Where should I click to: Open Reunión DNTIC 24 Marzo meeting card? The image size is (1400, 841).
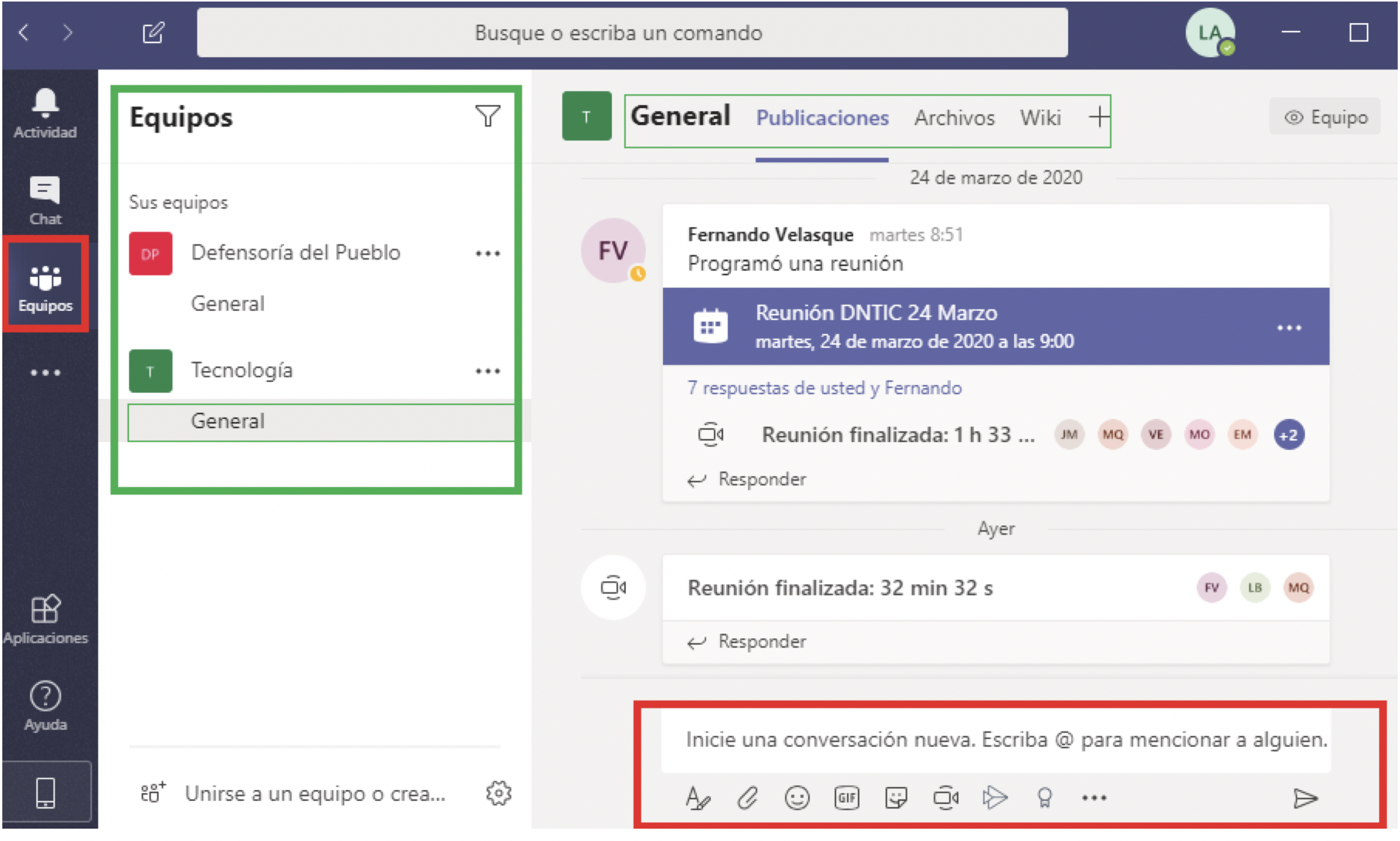(996, 326)
